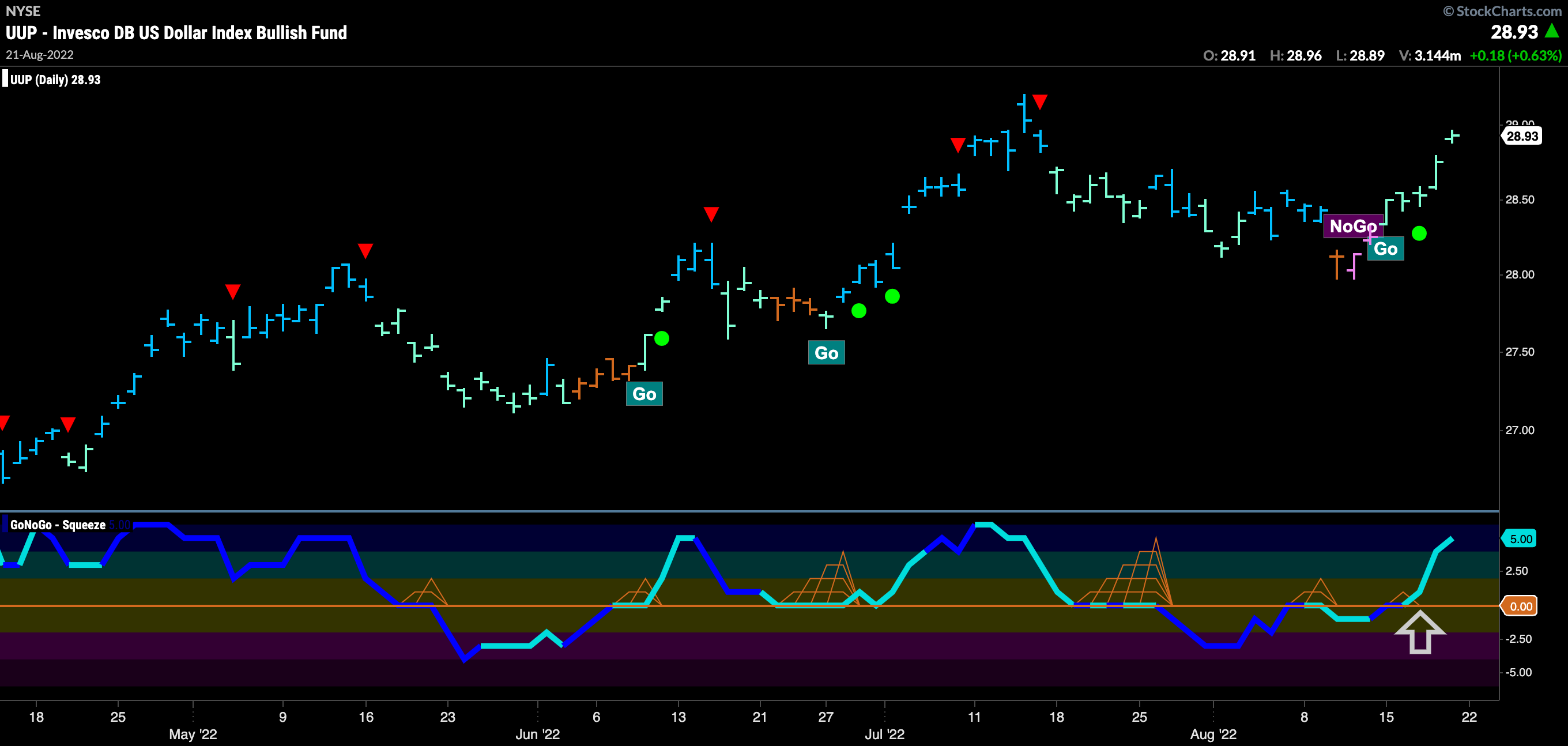Click the May '22 month label
Viewport: 1568px width, 746px height.
pos(193,734)
